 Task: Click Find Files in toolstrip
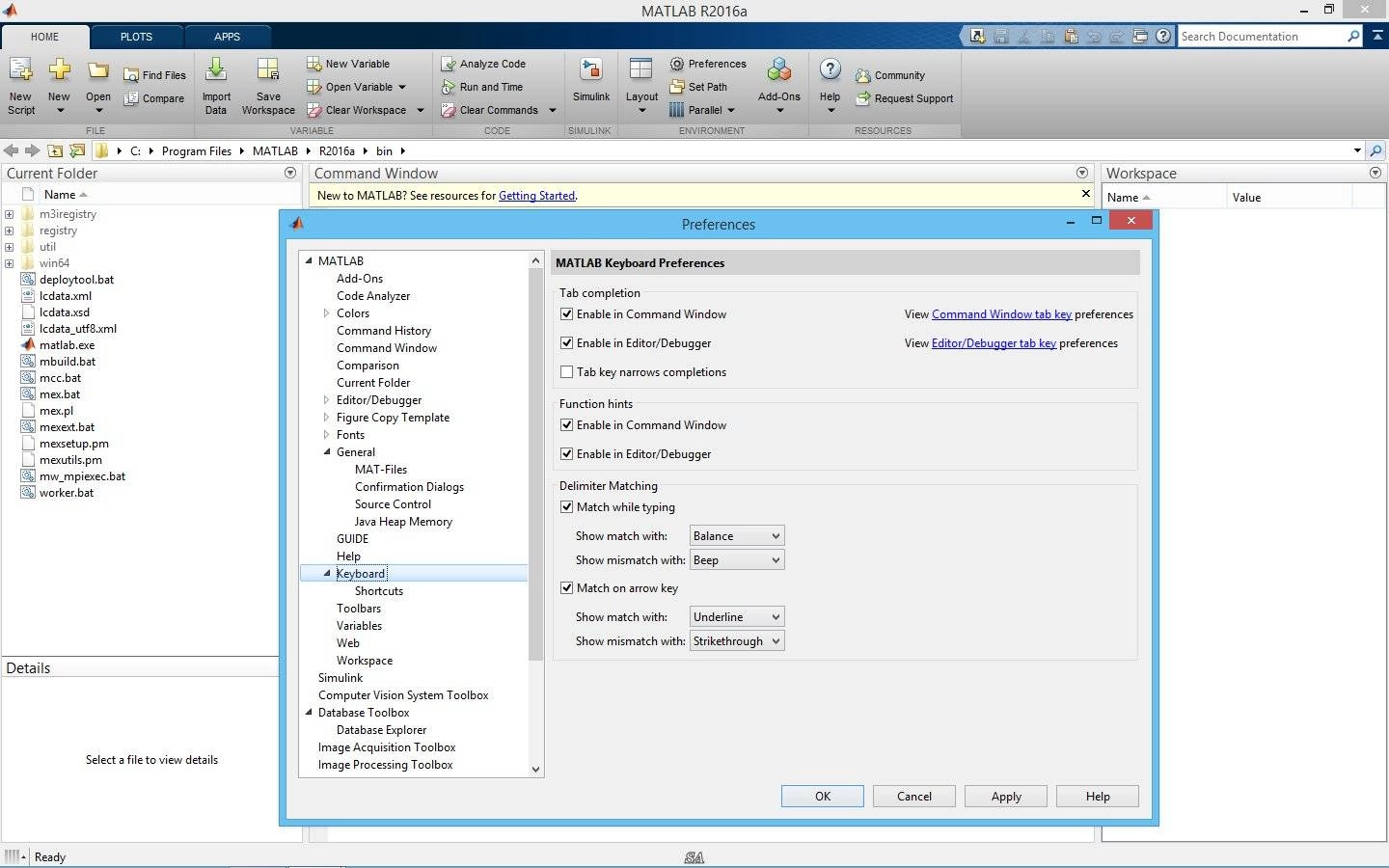(x=154, y=75)
